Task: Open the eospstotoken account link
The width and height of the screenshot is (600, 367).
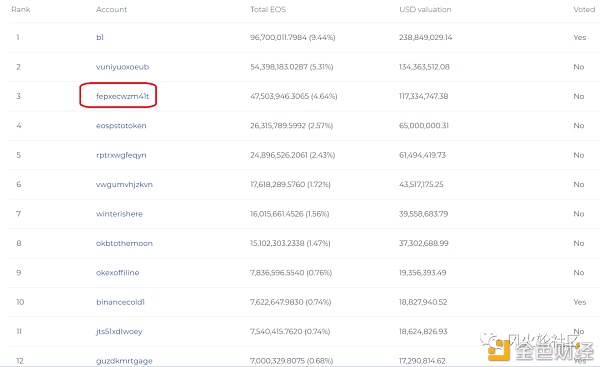Action: [121, 126]
